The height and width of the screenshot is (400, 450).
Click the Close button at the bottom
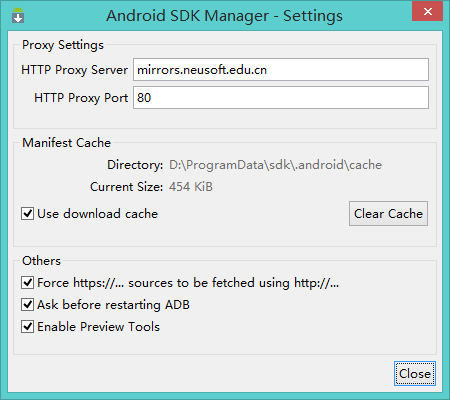415,374
